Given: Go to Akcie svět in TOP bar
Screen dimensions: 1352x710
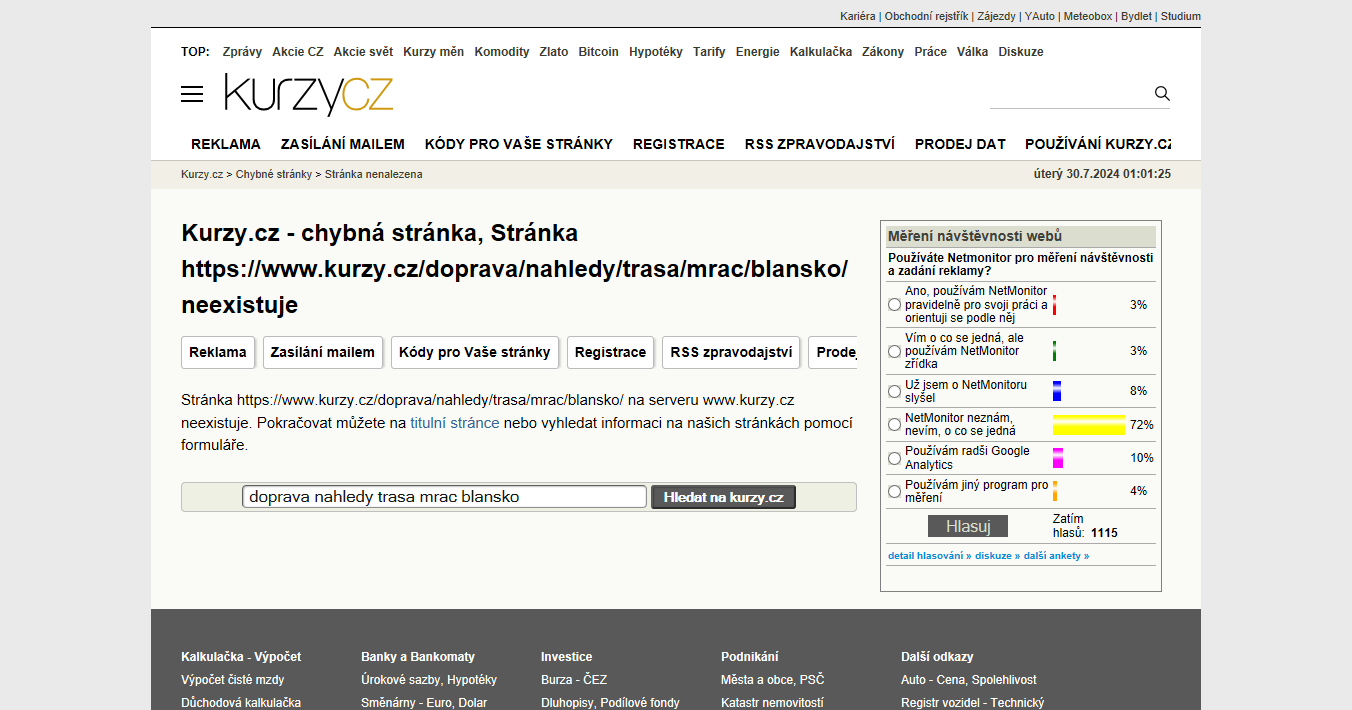Looking at the screenshot, I should click(x=363, y=52).
